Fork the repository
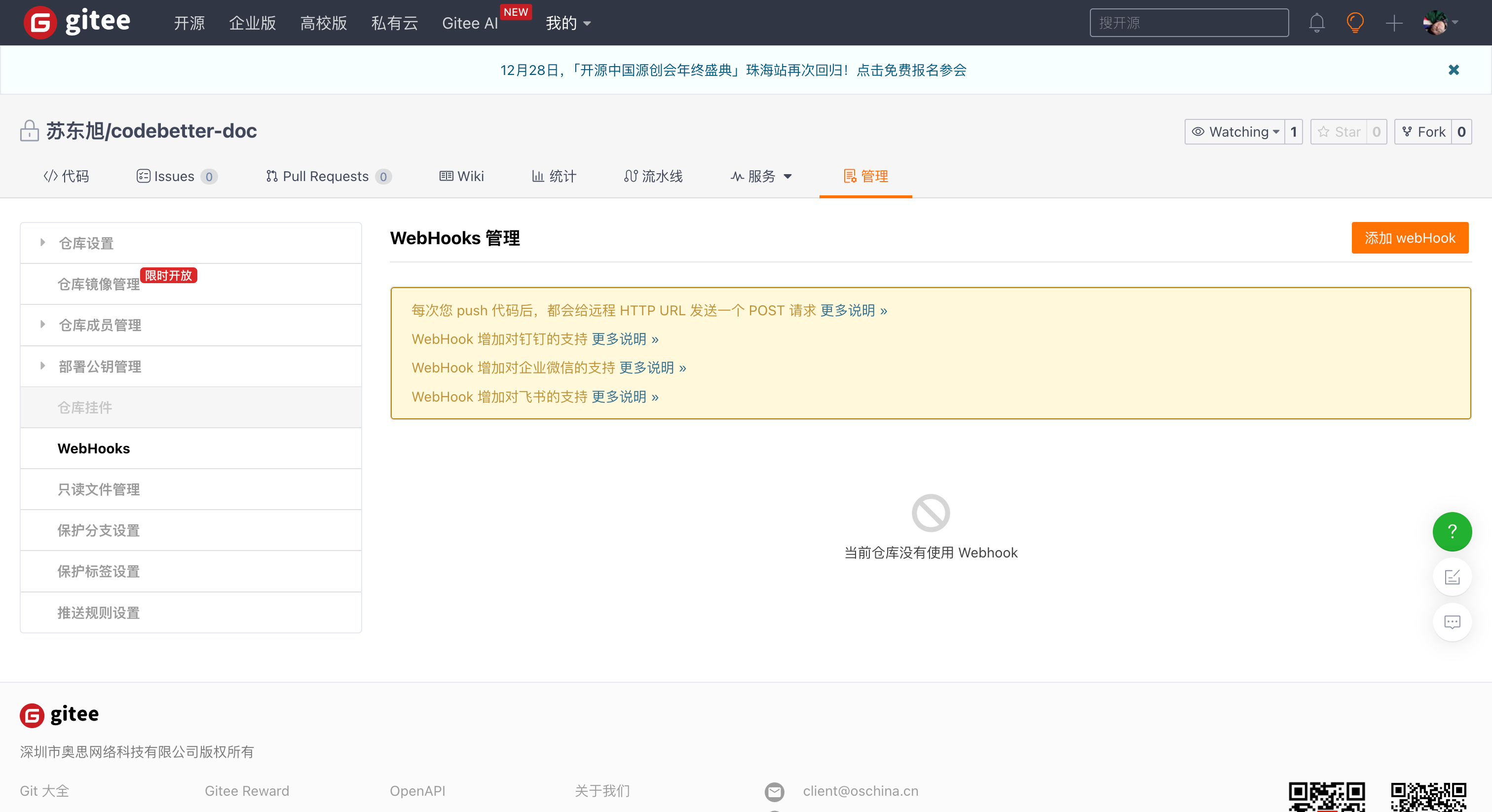The height and width of the screenshot is (812, 1492). click(x=1423, y=132)
